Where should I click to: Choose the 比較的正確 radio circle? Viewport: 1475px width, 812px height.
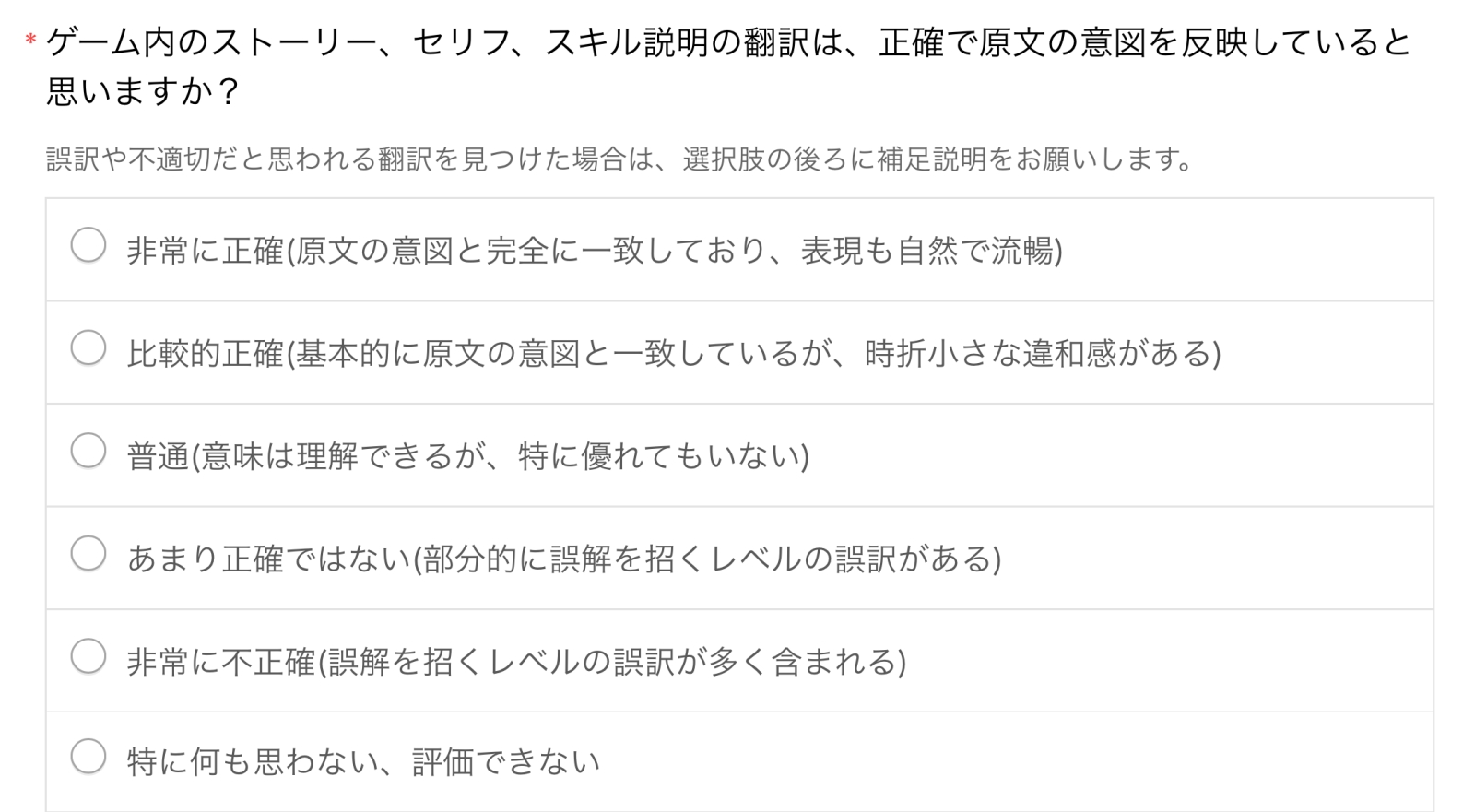pos(88,348)
